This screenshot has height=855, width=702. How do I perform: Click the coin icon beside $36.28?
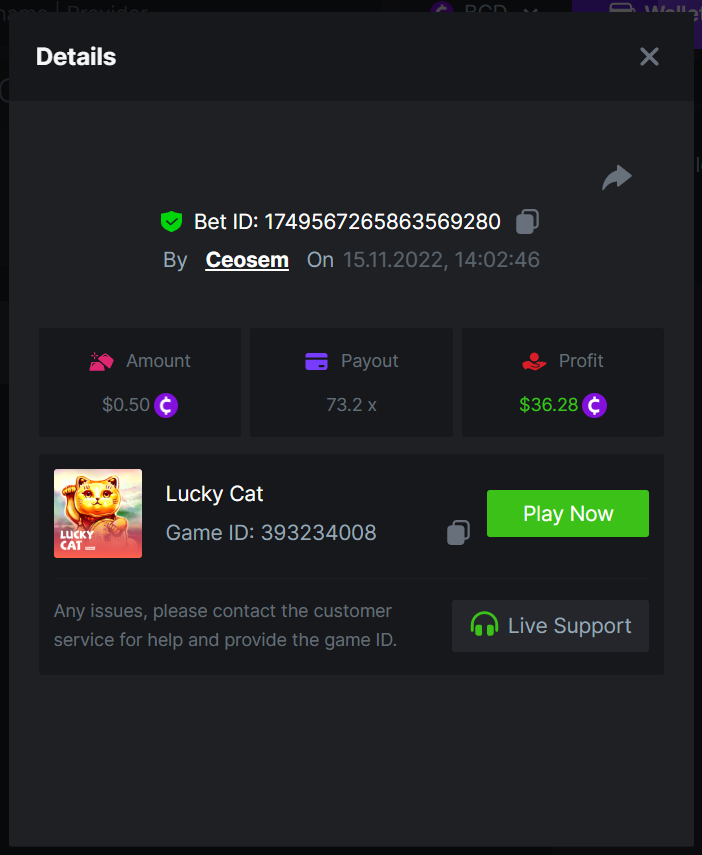pyautogui.click(x=595, y=405)
